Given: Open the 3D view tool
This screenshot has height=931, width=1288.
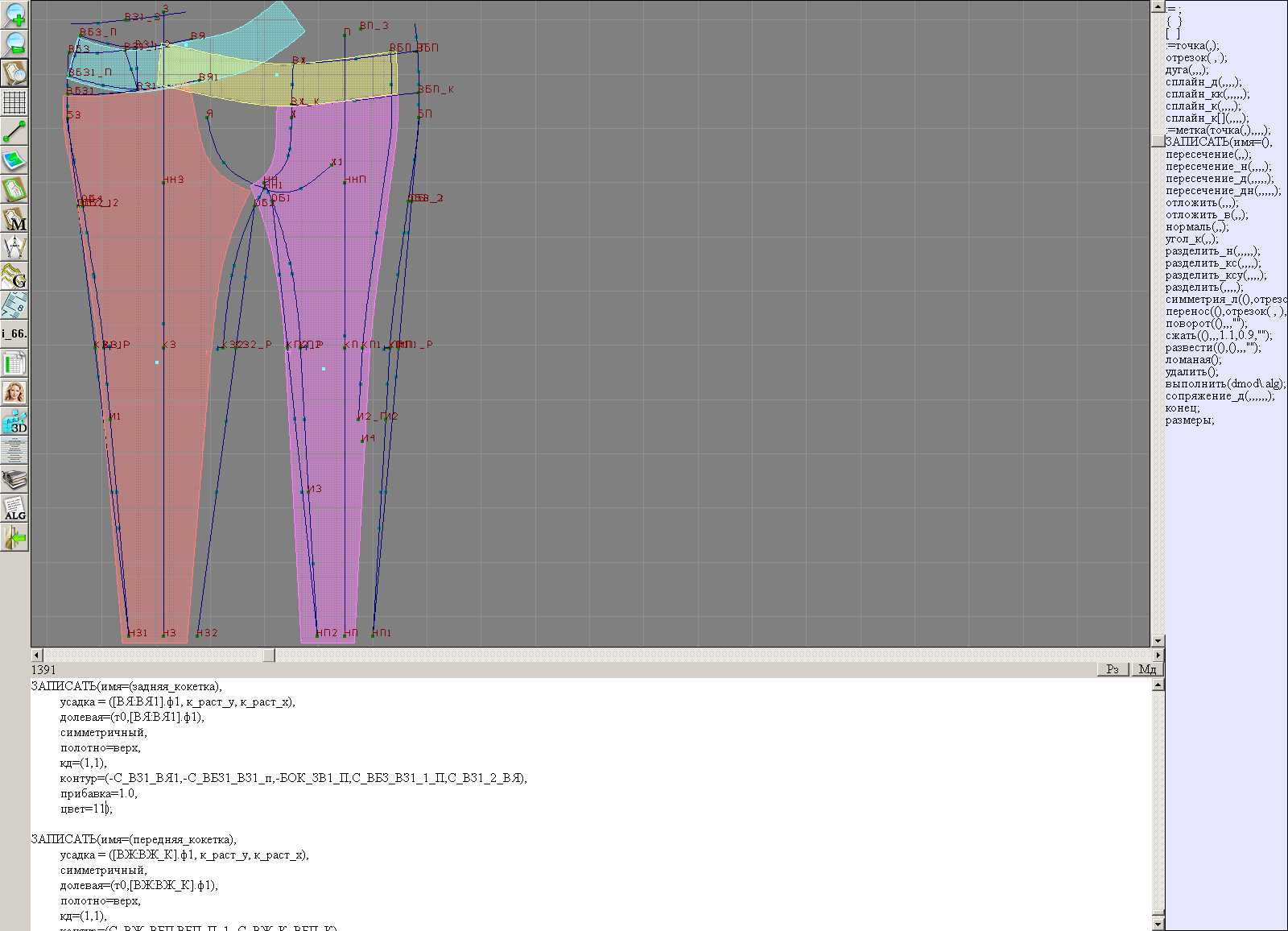Looking at the screenshot, I should [x=14, y=421].
